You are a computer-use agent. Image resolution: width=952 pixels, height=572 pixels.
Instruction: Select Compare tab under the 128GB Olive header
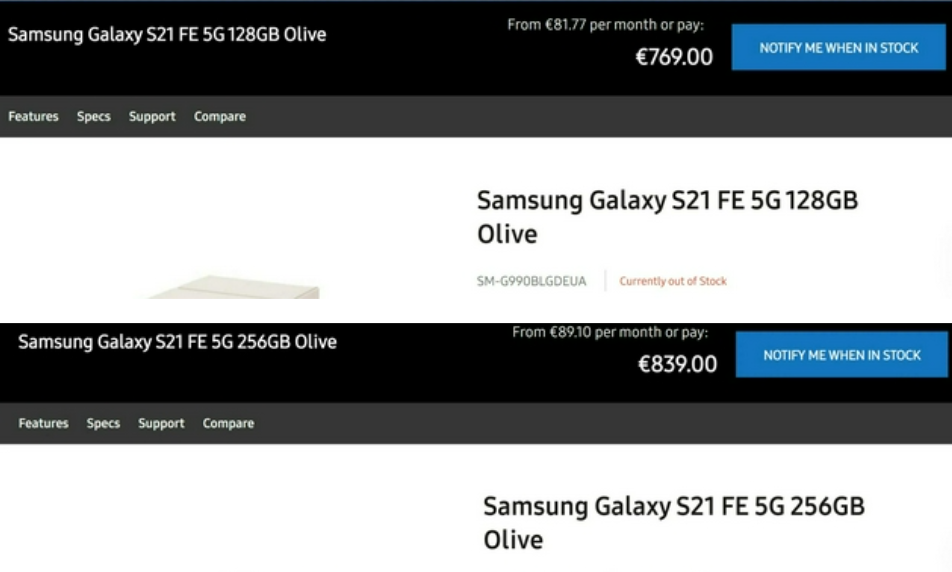[x=220, y=117]
